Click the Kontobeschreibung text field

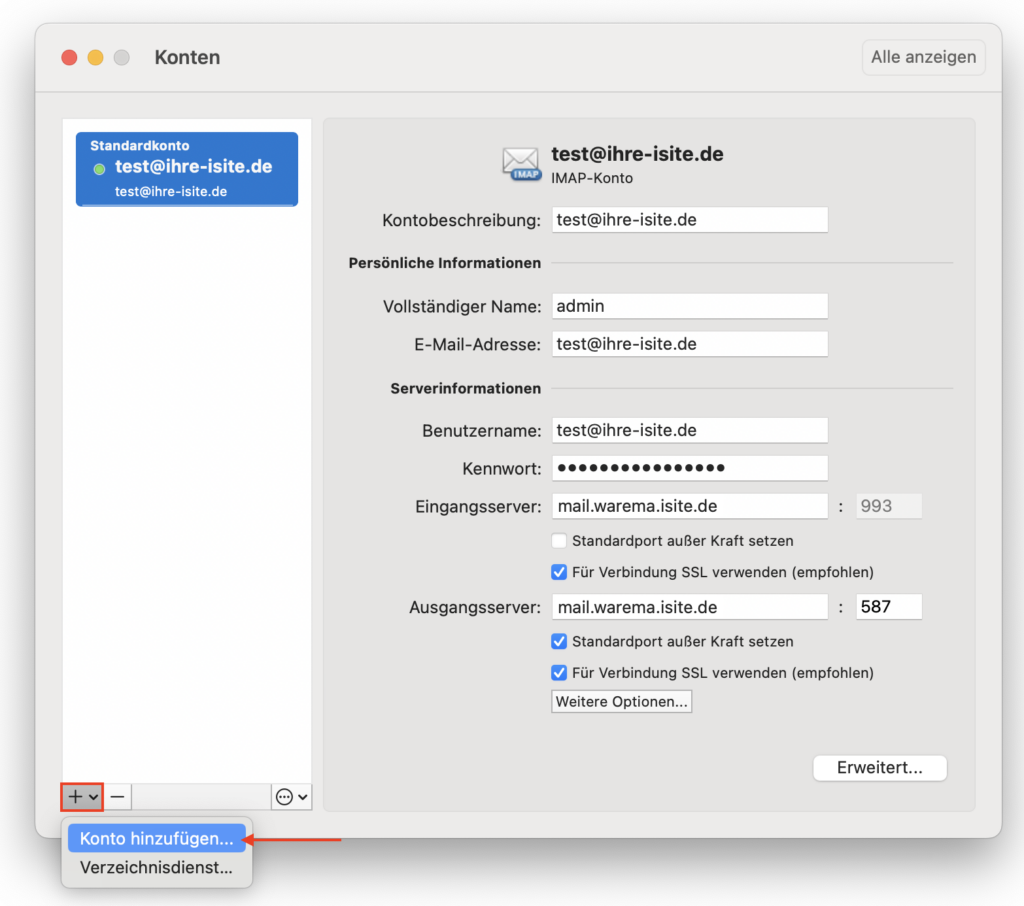click(689, 220)
